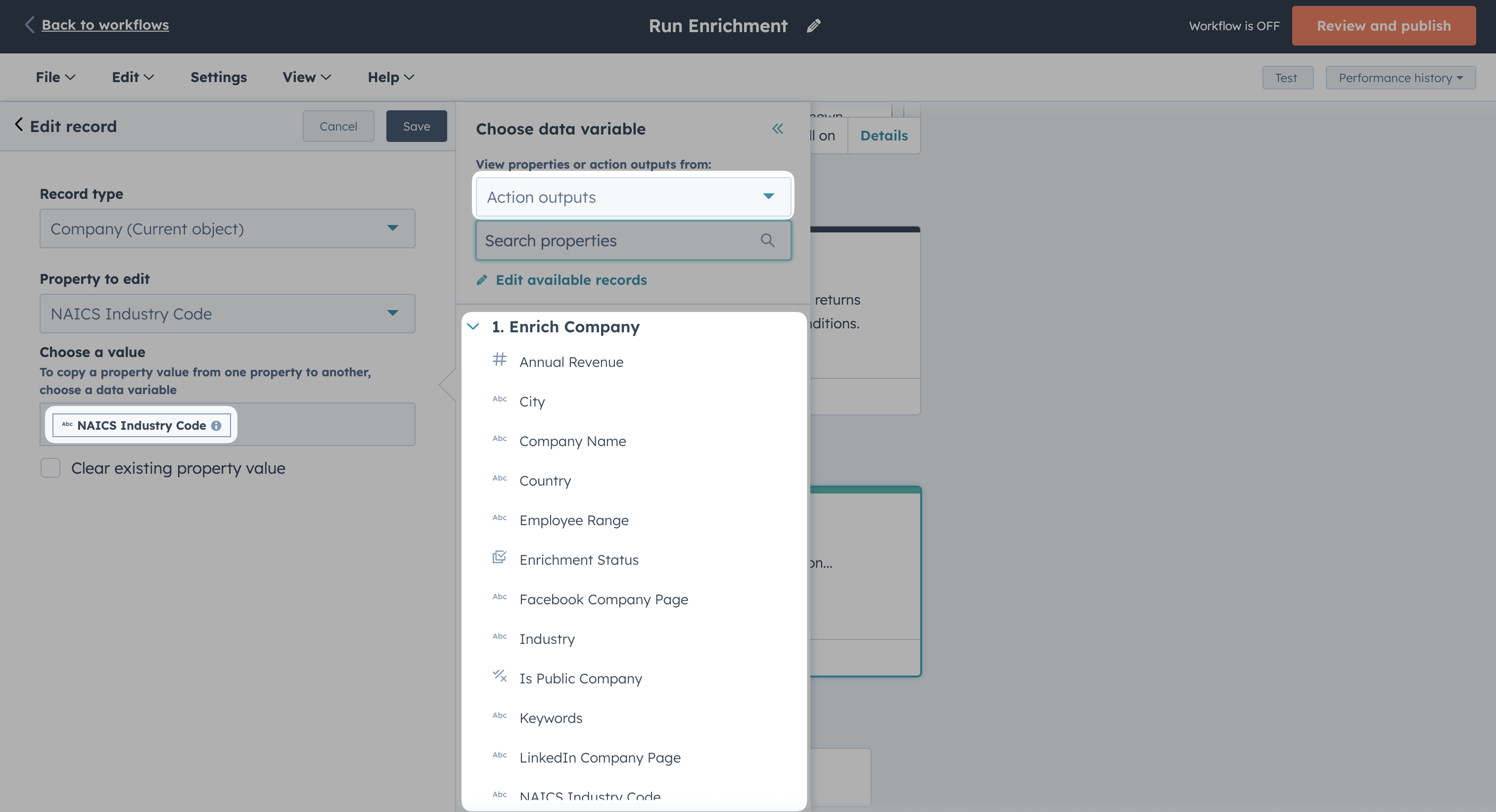This screenshot has height=812, width=1496.
Task: Select Is Public Company from the list
Action: click(x=581, y=678)
